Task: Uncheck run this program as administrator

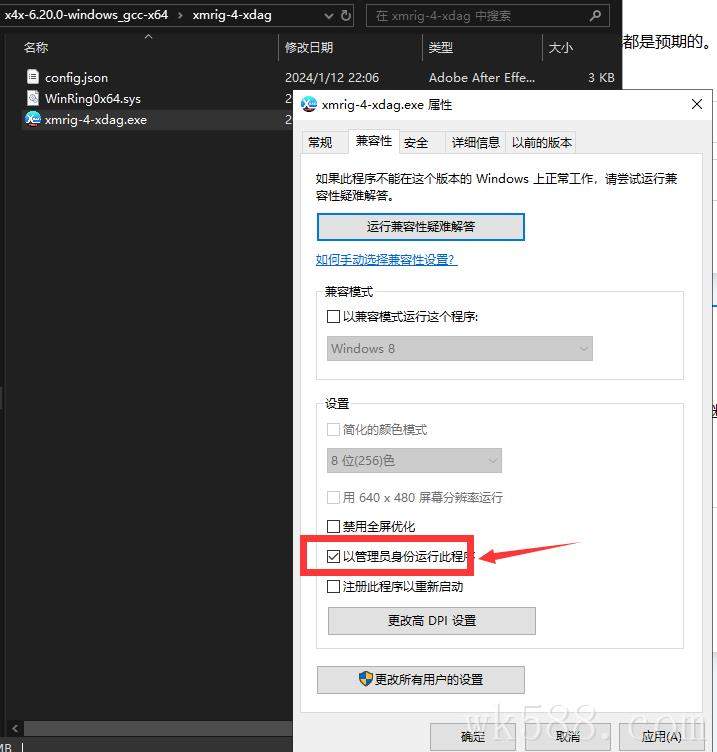Action: [x=333, y=556]
